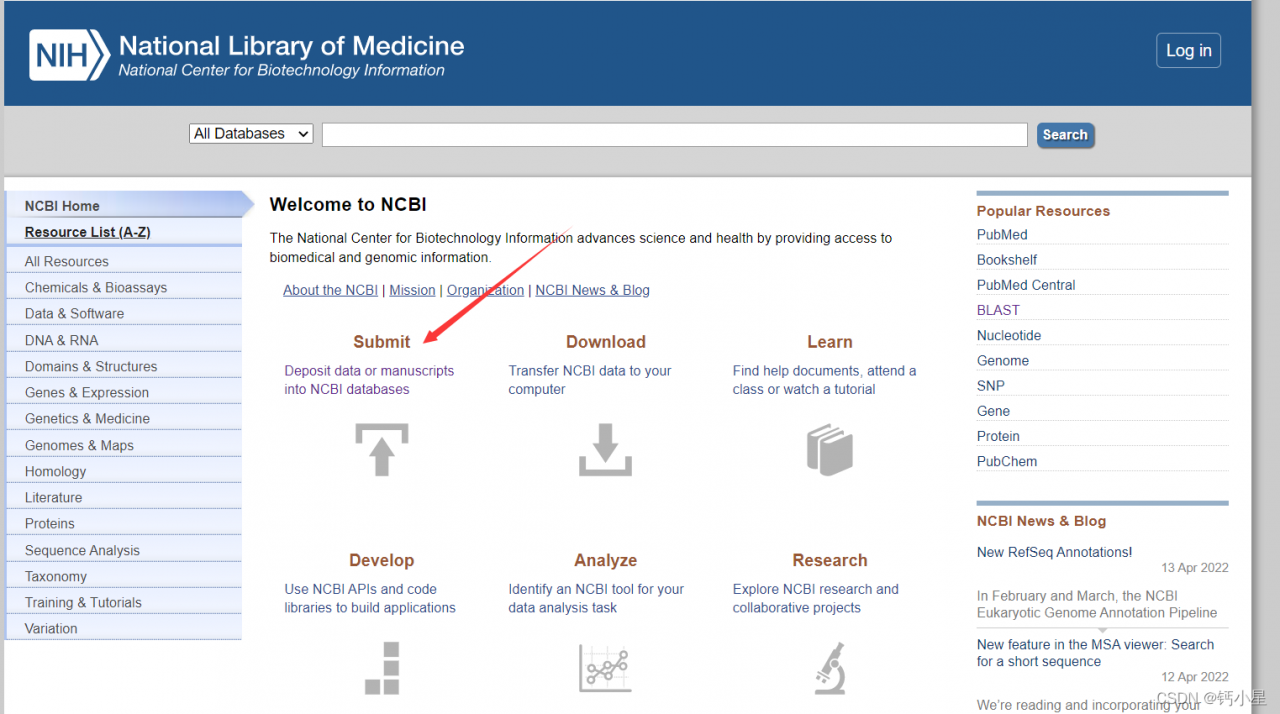Click the search text field
Viewport: 1280px width, 714px height.
[674, 135]
